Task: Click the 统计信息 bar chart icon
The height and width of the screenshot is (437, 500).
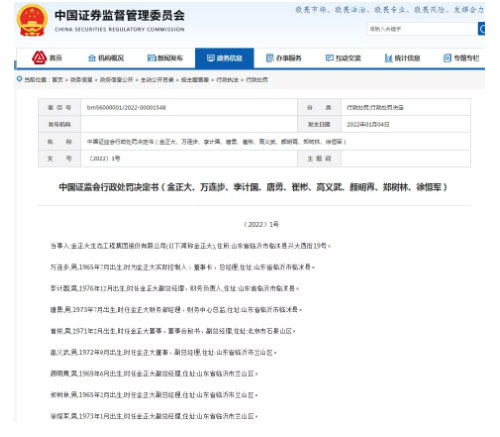Action: (x=388, y=58)
